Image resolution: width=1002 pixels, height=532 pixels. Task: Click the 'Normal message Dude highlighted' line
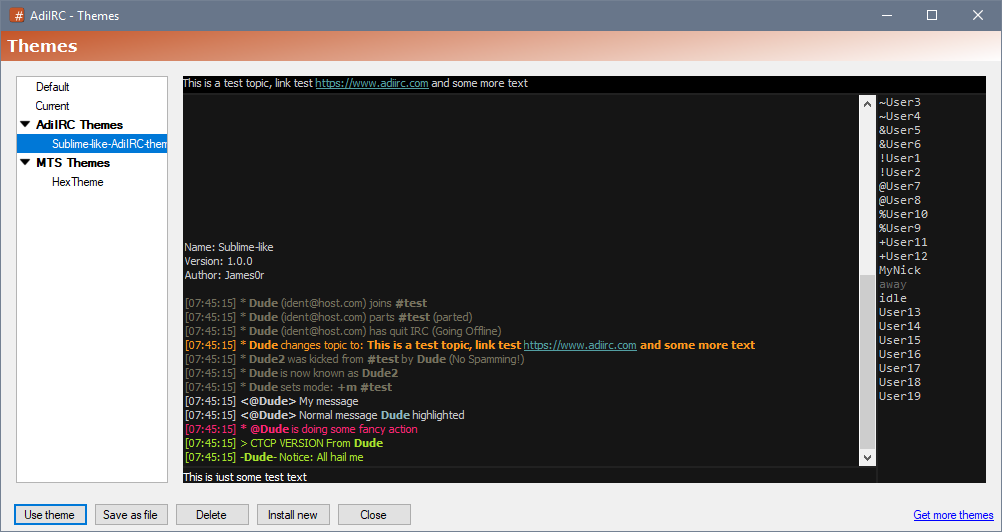[325, 416]
